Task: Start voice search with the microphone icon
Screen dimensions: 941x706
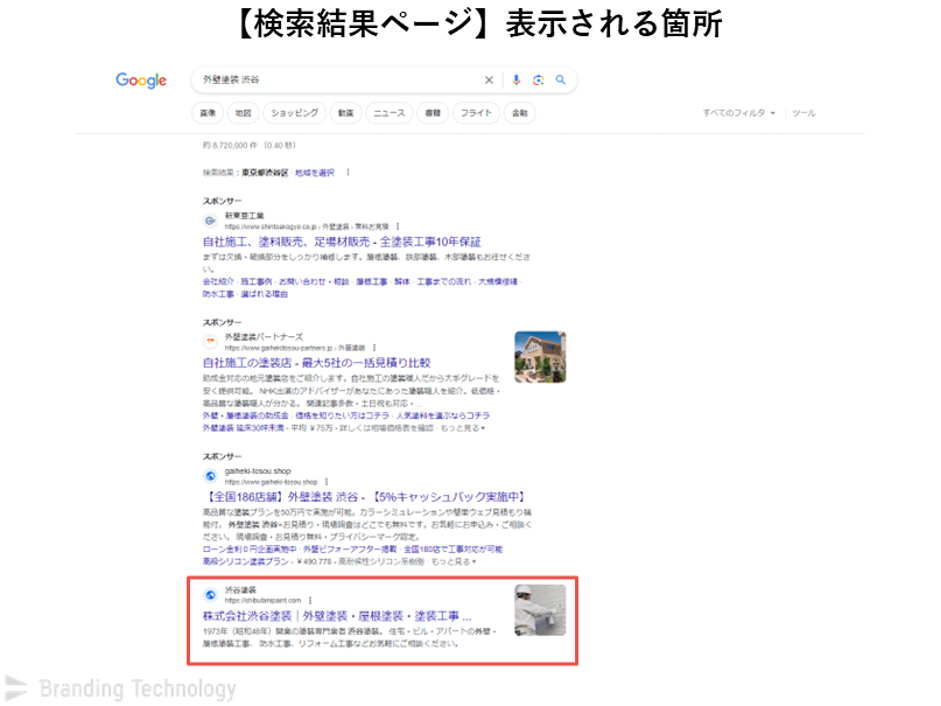Action: pyautogui.click(x=516, y=80)
